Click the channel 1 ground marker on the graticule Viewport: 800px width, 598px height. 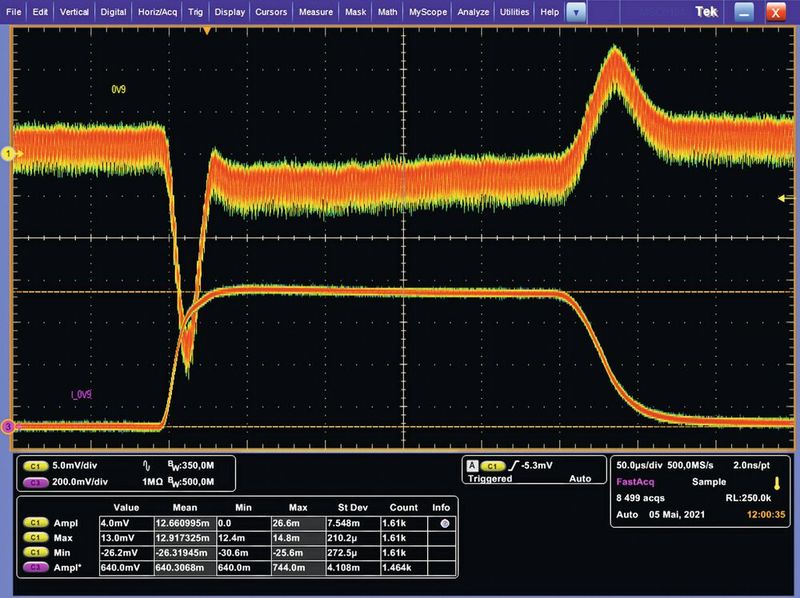point(10,153)
